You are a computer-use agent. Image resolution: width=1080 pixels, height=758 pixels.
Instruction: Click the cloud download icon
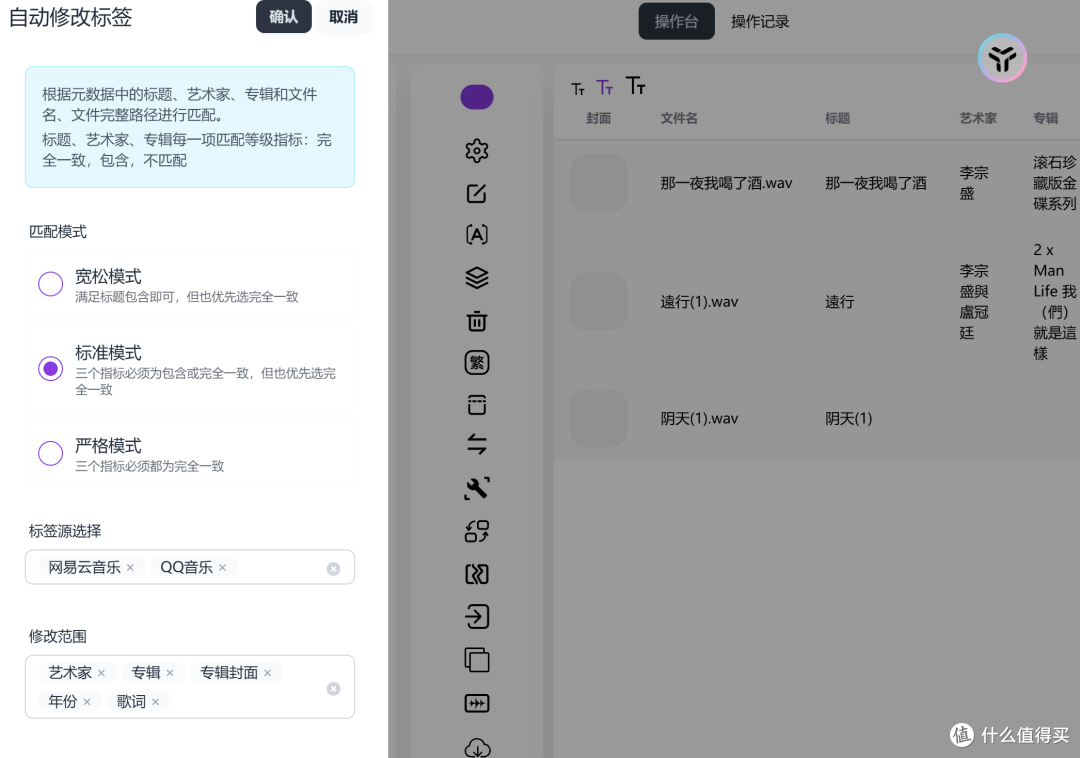477,746
